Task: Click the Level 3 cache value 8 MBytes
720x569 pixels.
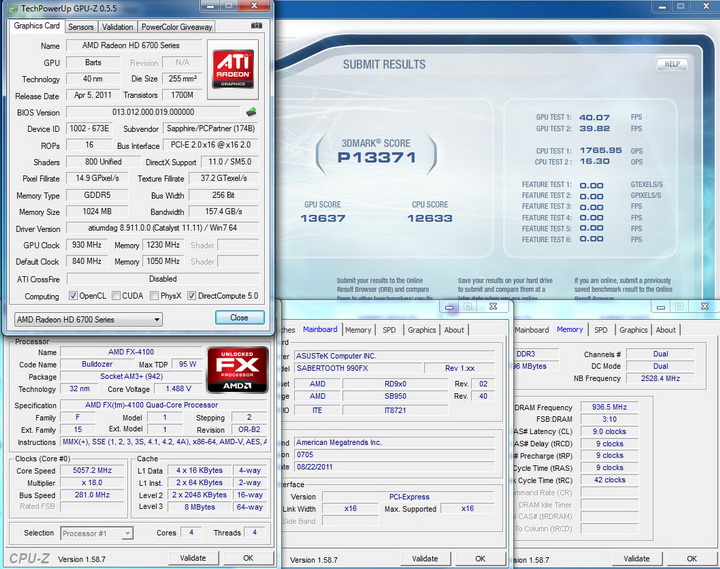Action: (x=200, y=507)
